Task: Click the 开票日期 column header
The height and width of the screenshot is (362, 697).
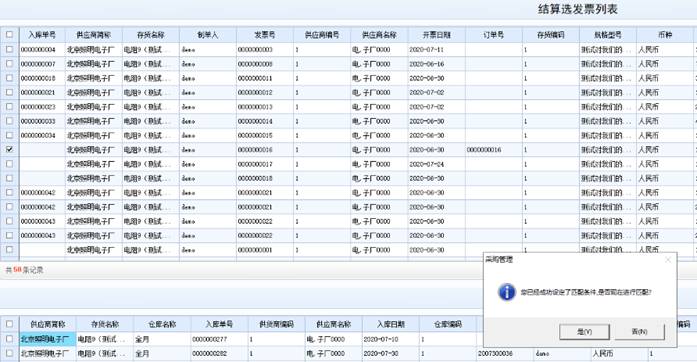Action: (437, 35)
